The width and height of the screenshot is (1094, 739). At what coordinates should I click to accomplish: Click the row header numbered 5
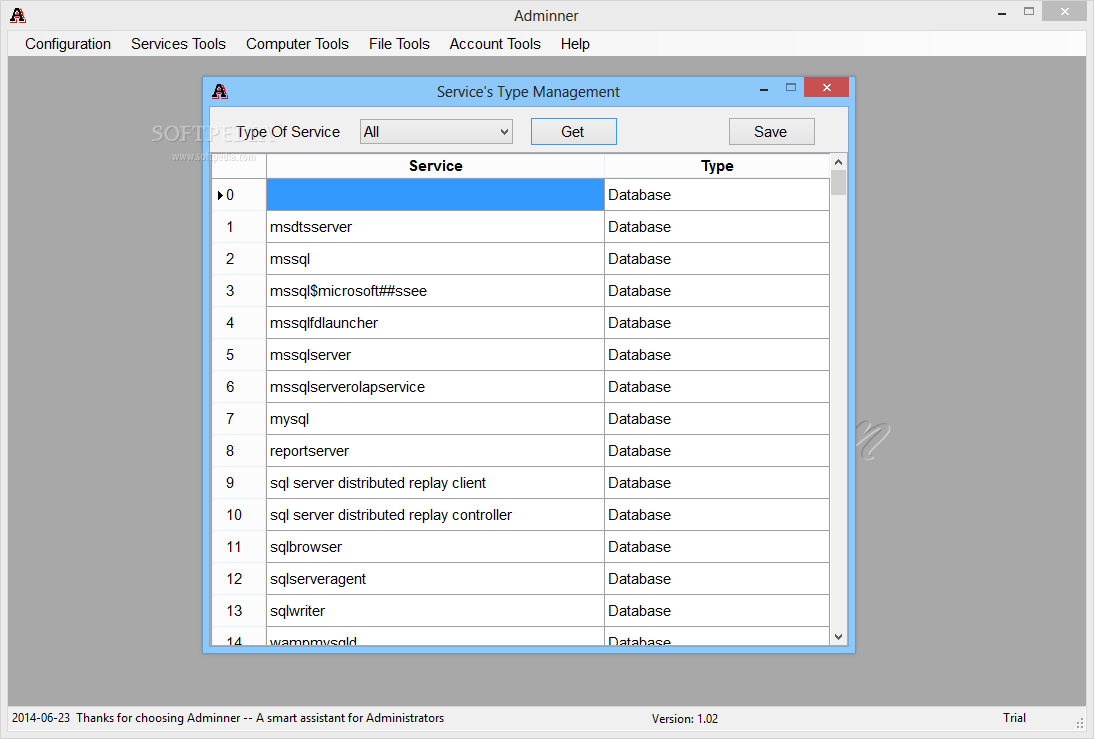(239, 355)
